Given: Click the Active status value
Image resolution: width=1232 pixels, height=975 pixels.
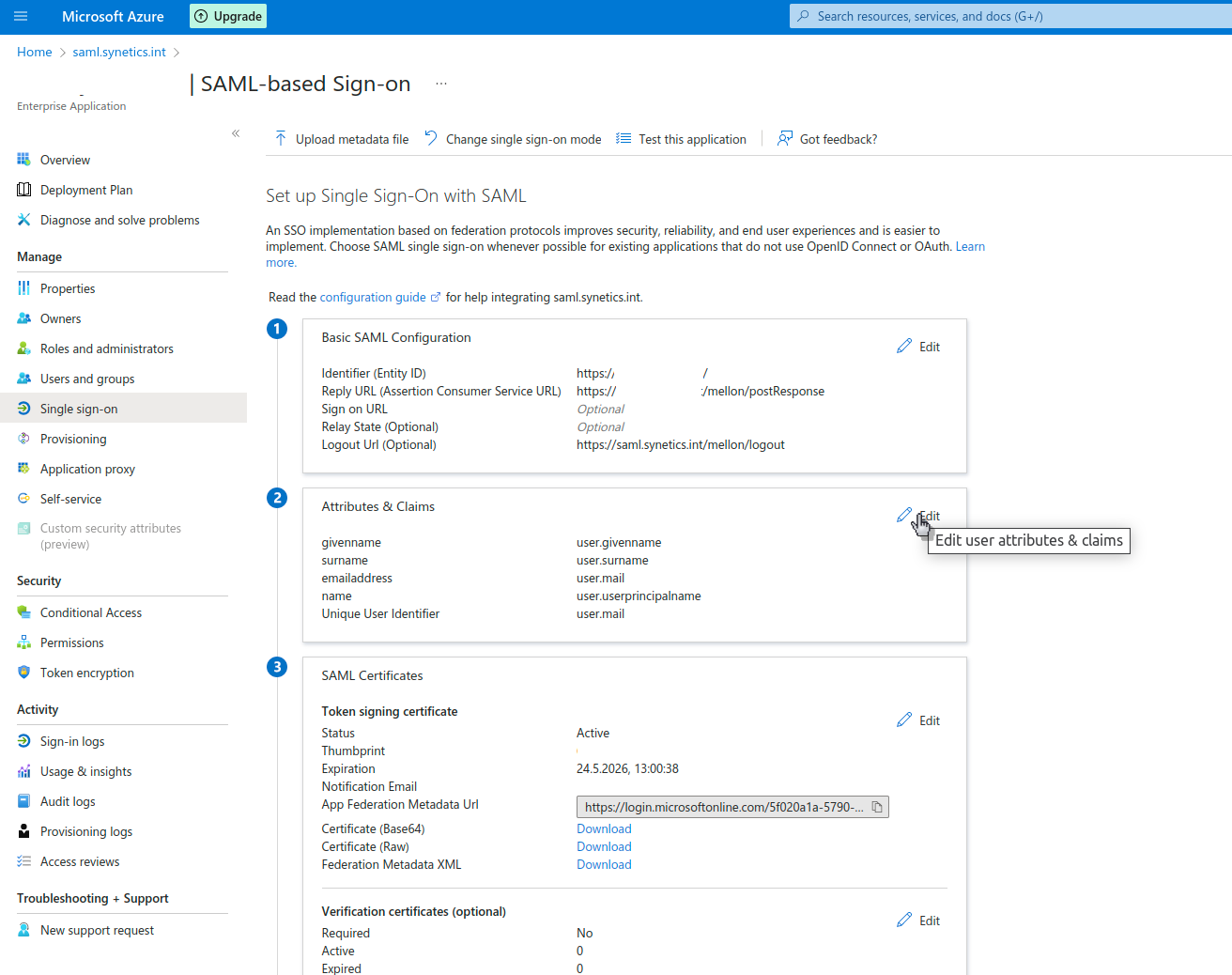Looking at the screenshot, I should (593, 733).
